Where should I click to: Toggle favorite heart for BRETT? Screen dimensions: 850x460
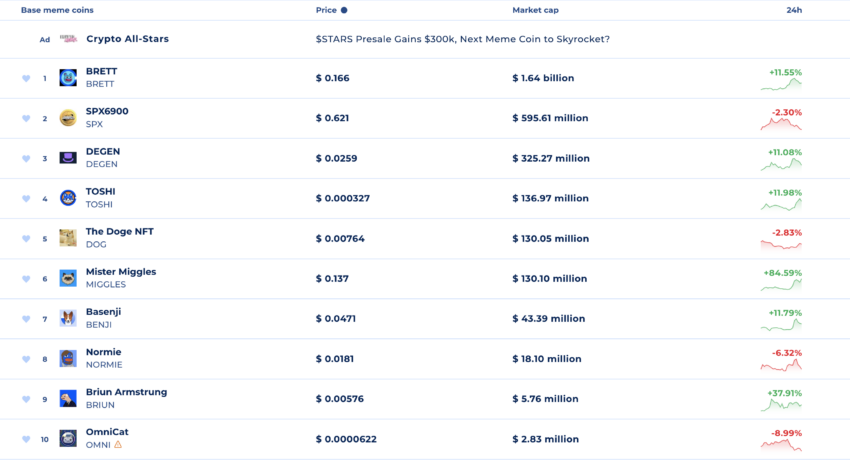(26, 79)
